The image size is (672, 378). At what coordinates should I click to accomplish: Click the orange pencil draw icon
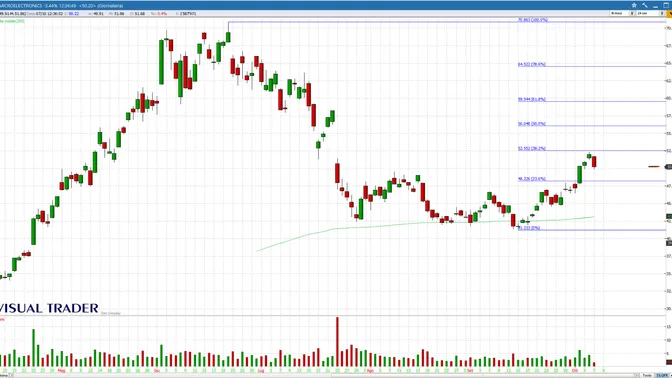[x=670, y=14]
